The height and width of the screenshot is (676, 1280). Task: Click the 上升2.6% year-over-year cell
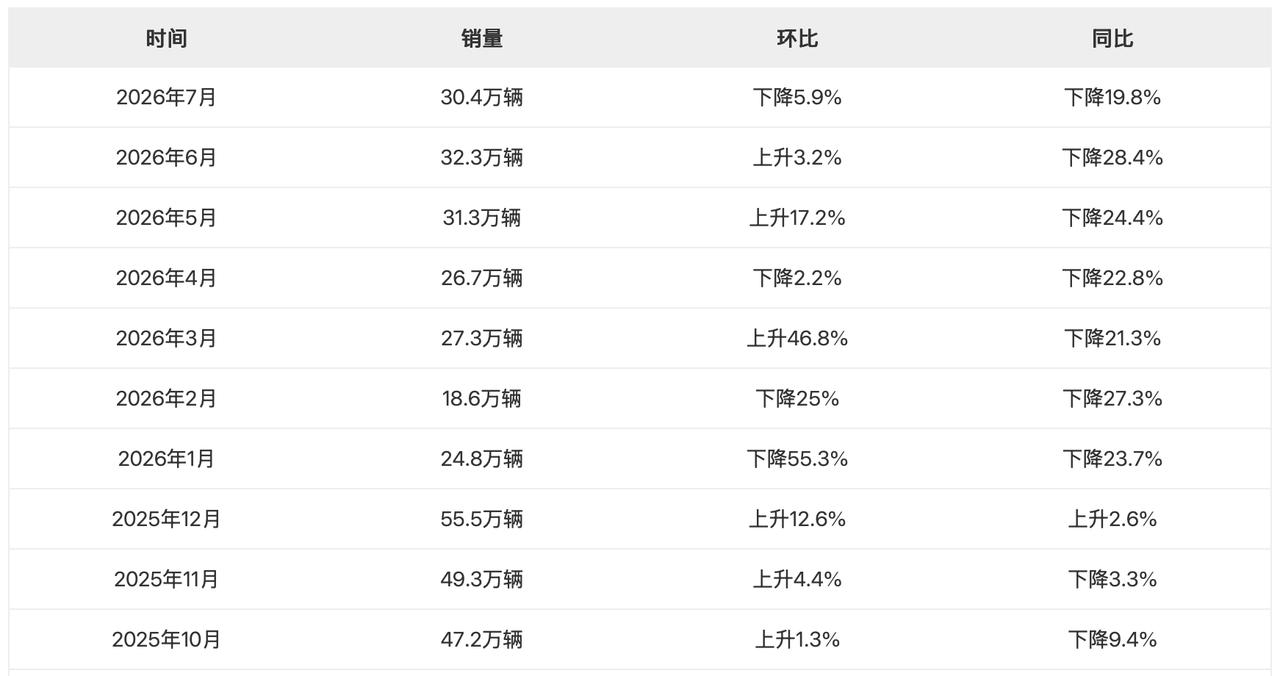point(1112,519)
